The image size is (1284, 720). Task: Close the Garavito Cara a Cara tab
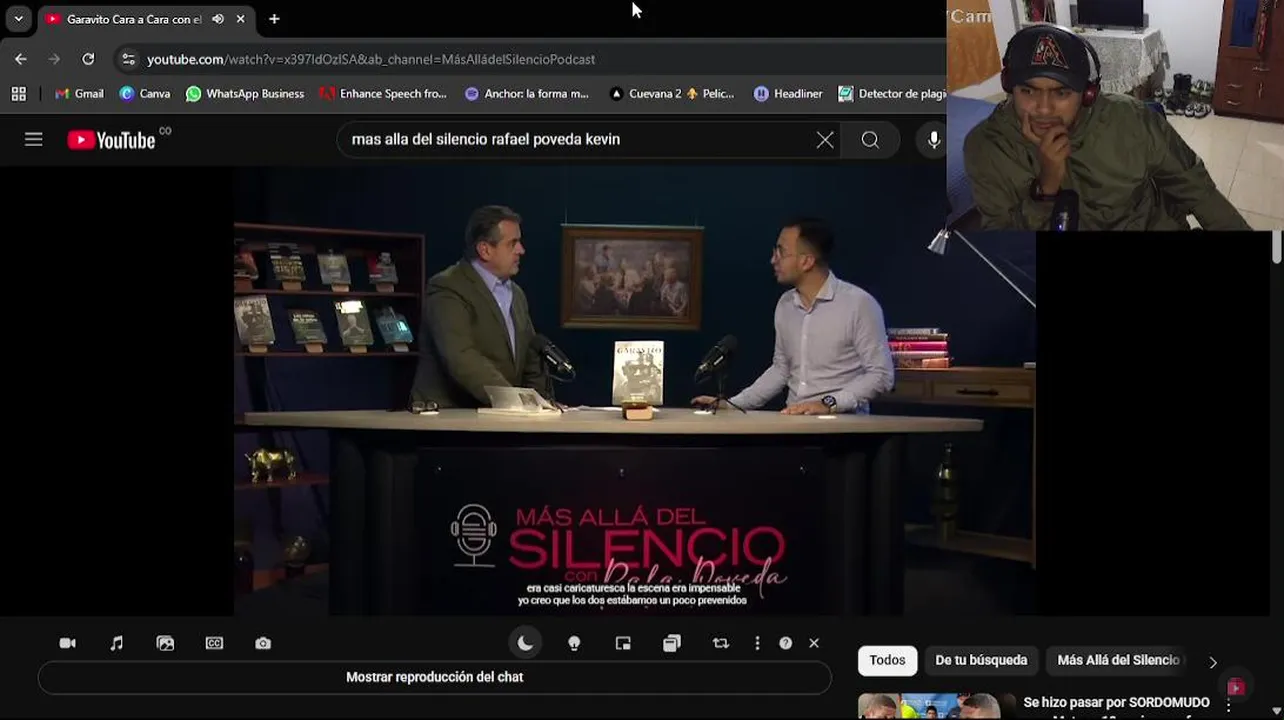(241, 19)
